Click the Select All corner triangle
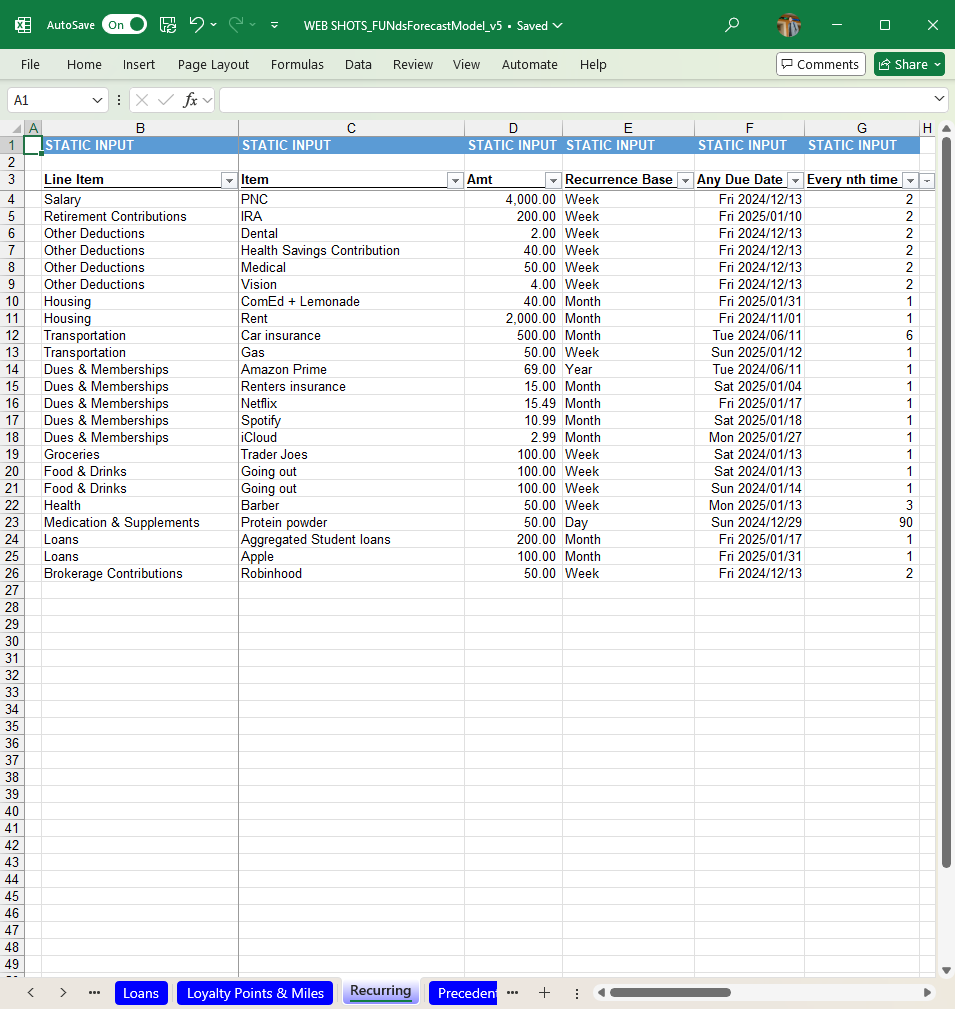955x1009 pixels. 17,128
